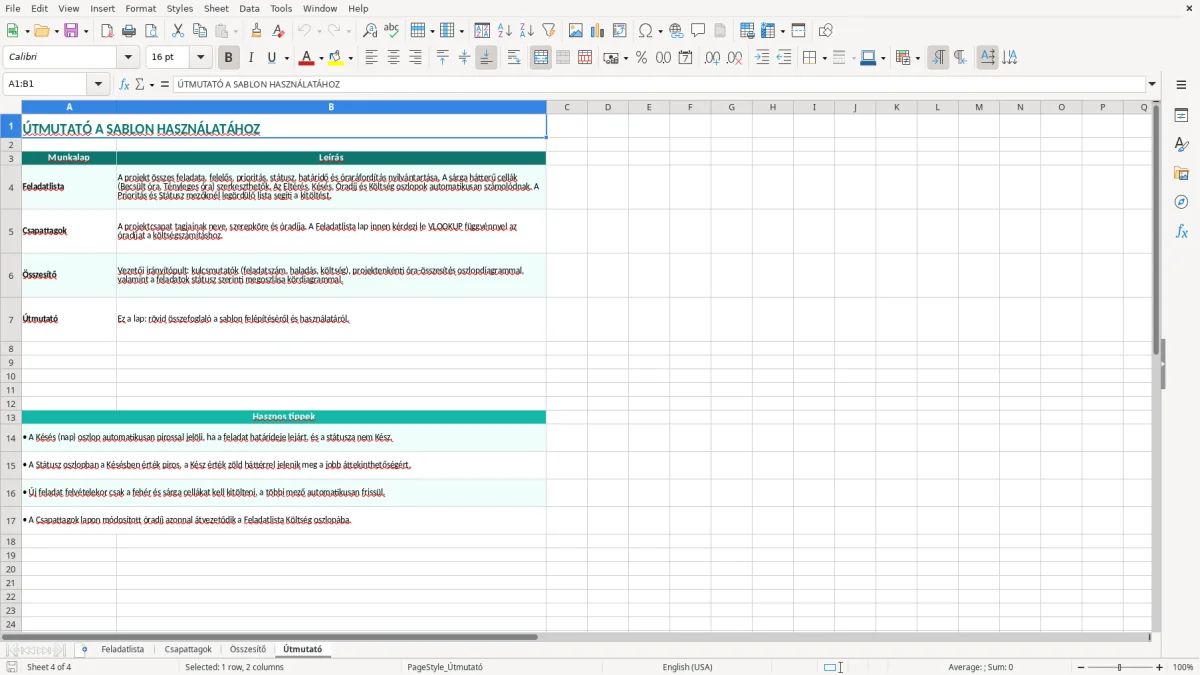Click Select All corner button
The height and width of the screenshot is (675, 1200).
click(x=11, y=107)
